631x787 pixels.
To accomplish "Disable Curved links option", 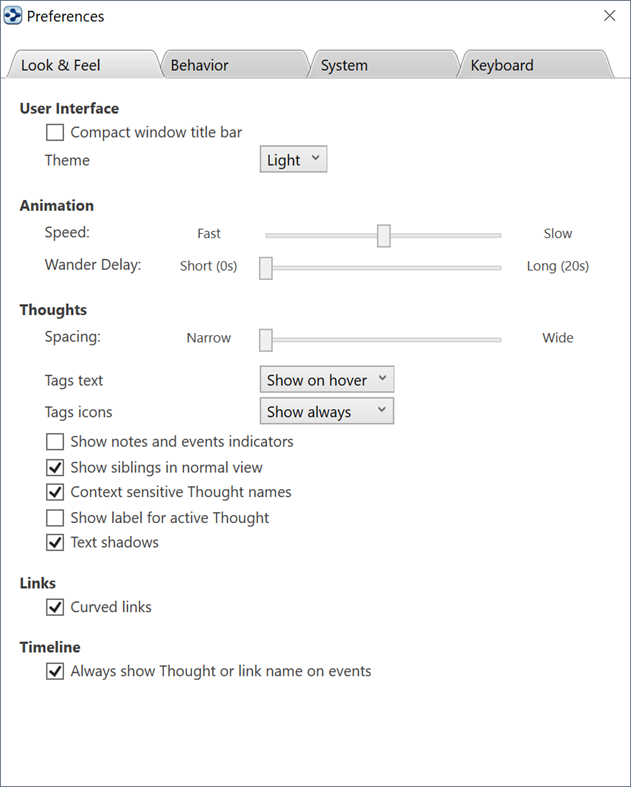I will (55, 607).
